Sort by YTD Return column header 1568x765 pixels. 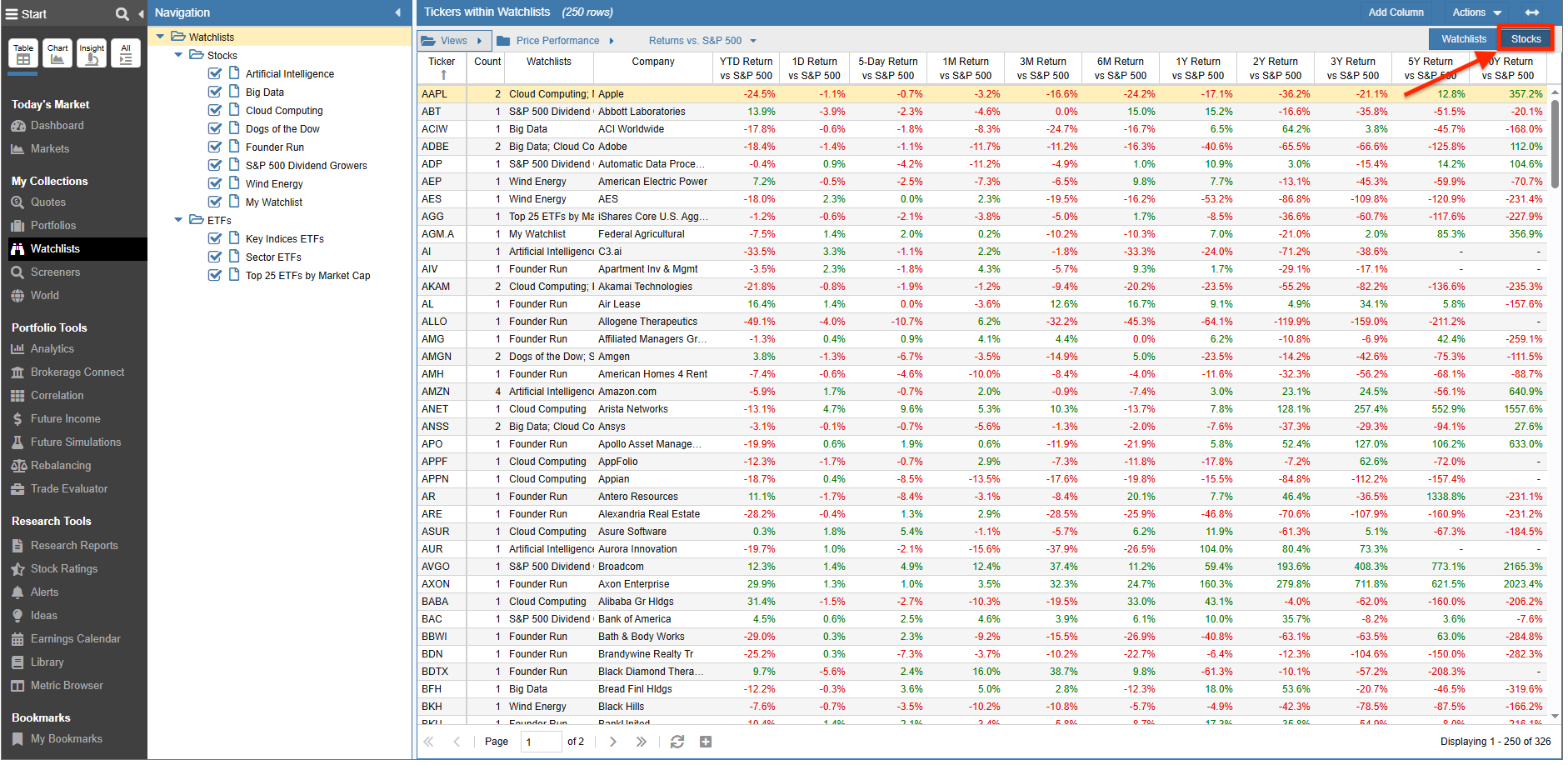coord(746,68)
